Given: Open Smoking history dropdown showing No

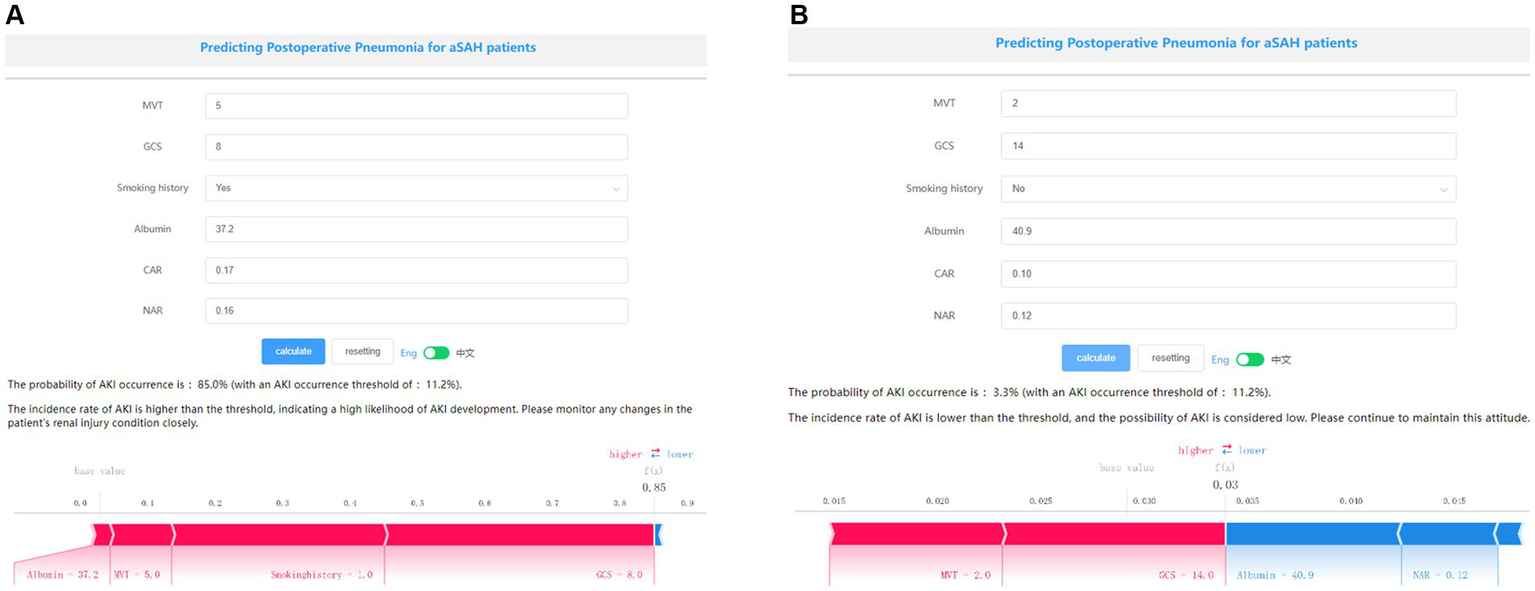Looking at the screenshot, I should (1227, 188).
